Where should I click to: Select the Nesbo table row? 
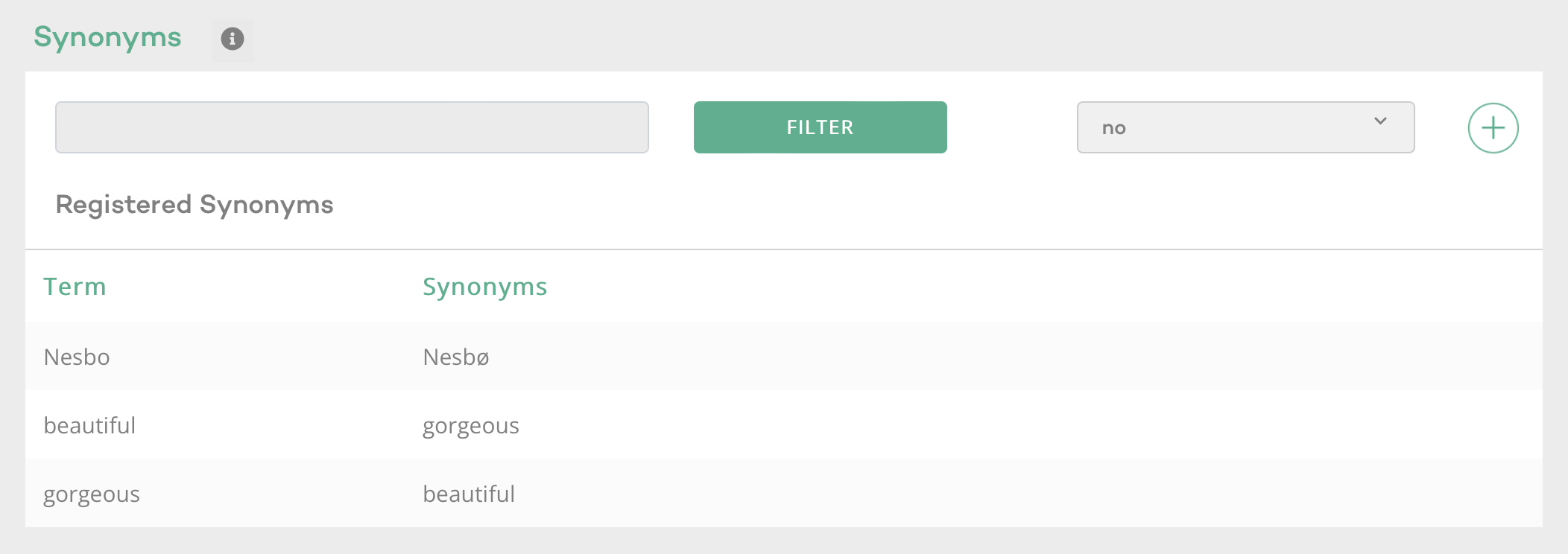point(77,357)
